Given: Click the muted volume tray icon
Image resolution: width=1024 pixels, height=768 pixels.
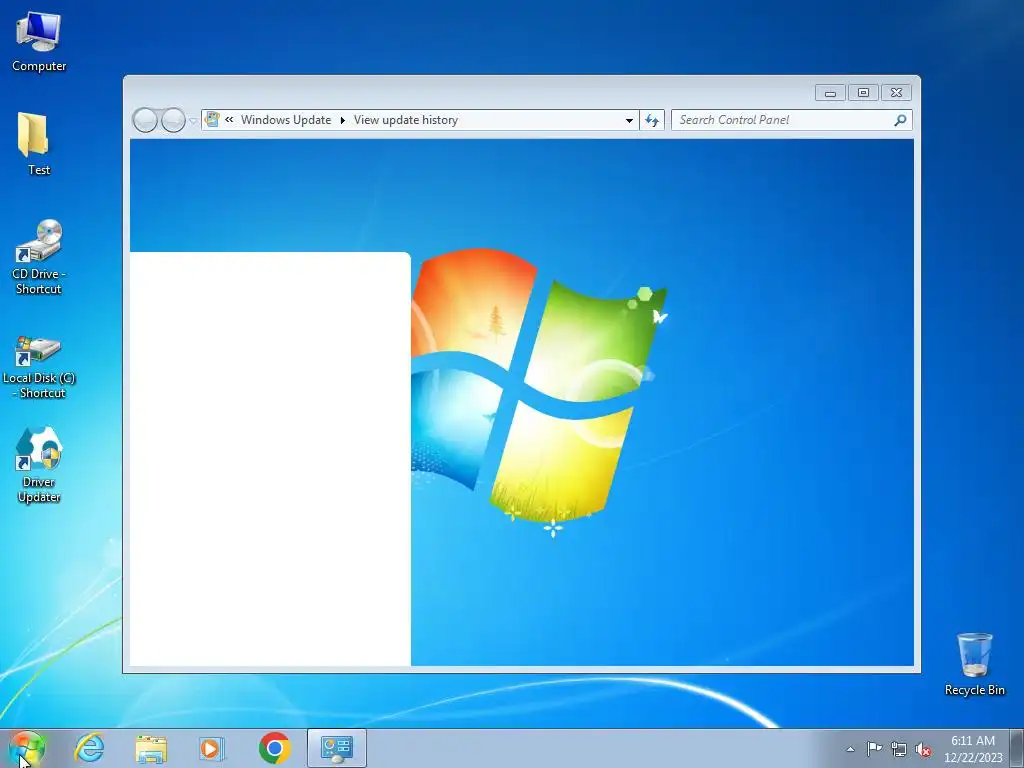Looking at the screenshot, I should pyautogui.click(x=923, y=749).
